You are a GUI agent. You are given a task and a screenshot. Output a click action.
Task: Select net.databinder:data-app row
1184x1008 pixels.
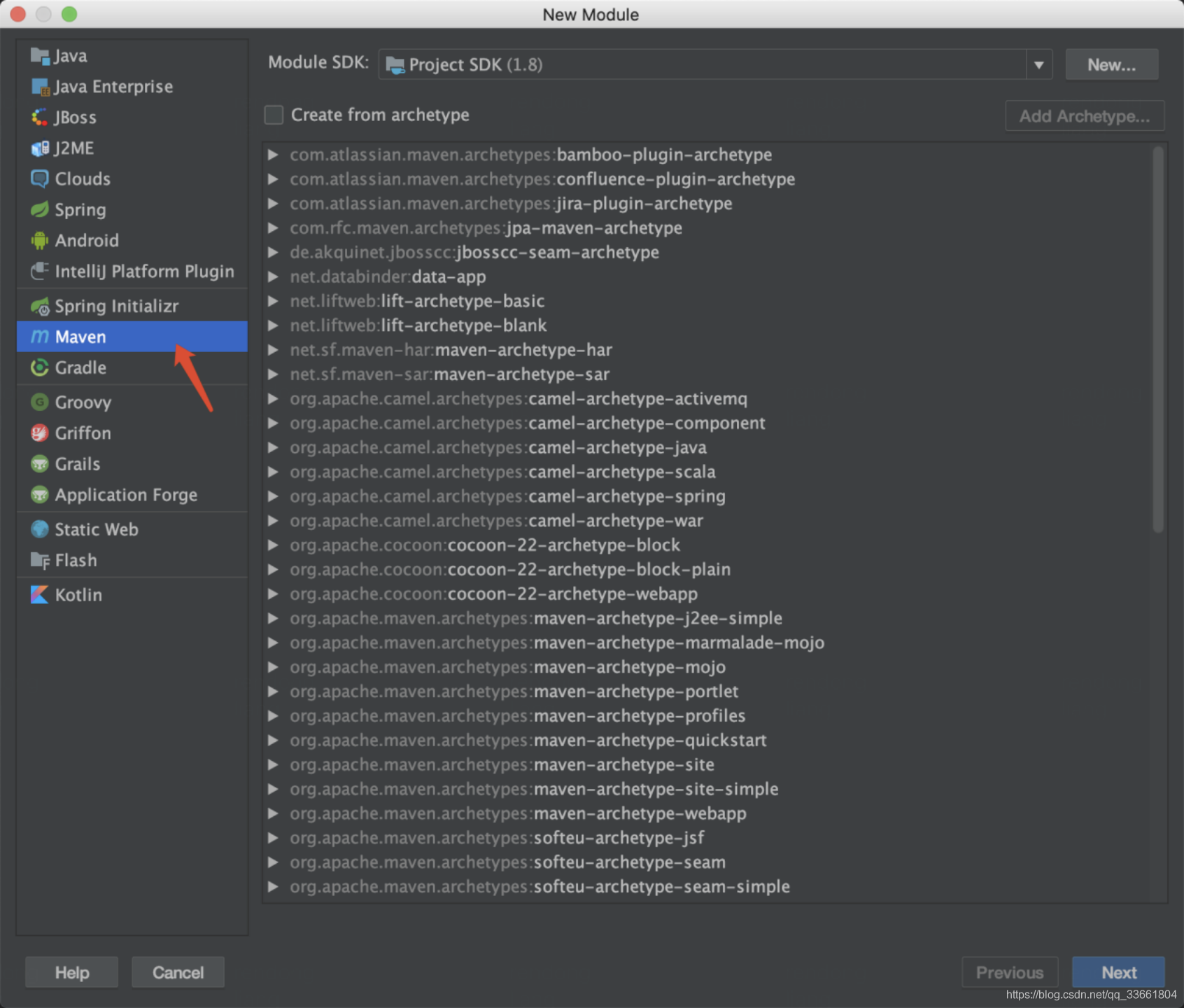[x=708, y=277]
